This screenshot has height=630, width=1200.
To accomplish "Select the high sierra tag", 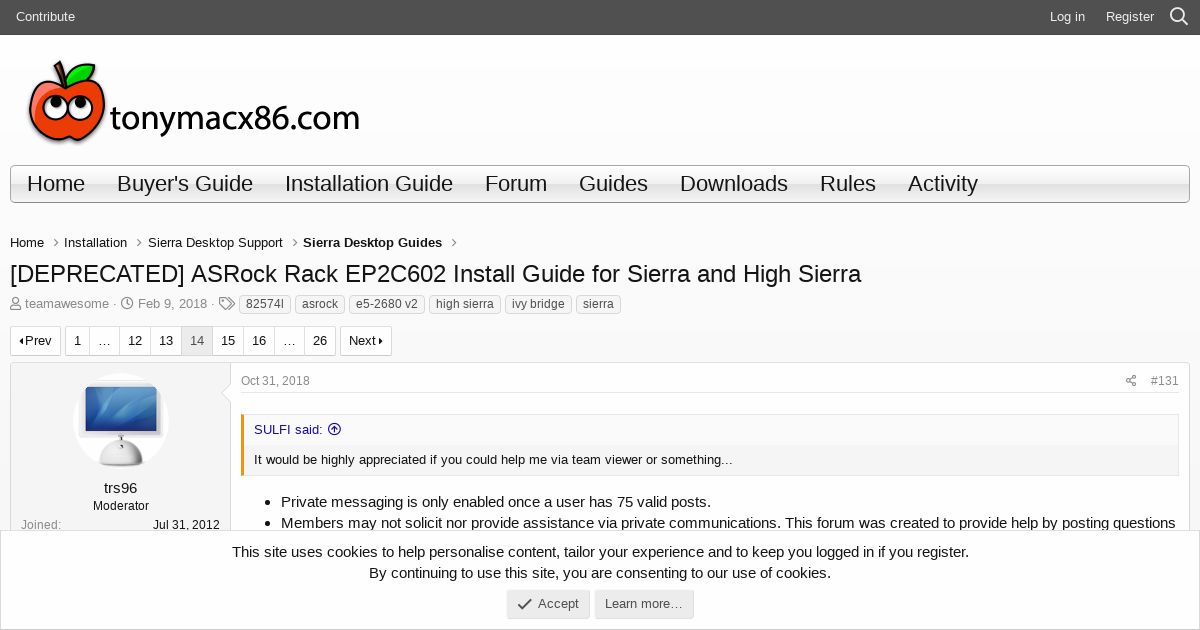I will [465, 304].
